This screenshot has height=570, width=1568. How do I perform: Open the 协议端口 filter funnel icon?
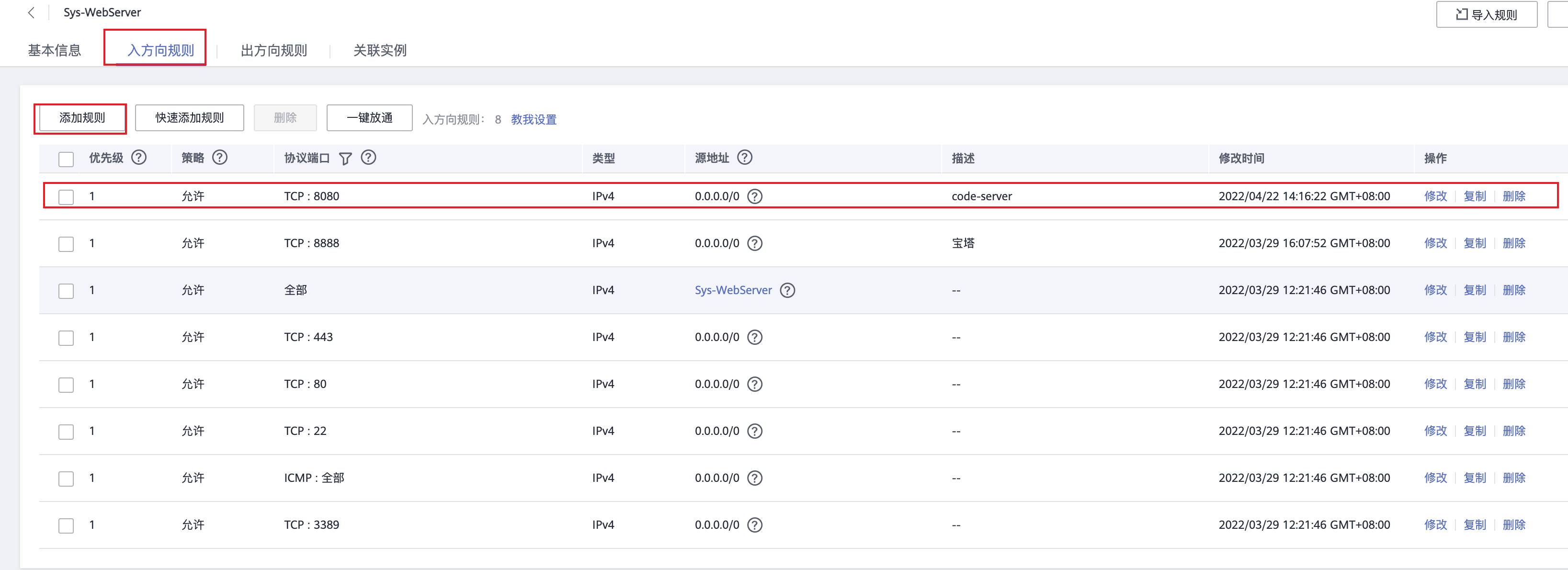click(345, 159)
